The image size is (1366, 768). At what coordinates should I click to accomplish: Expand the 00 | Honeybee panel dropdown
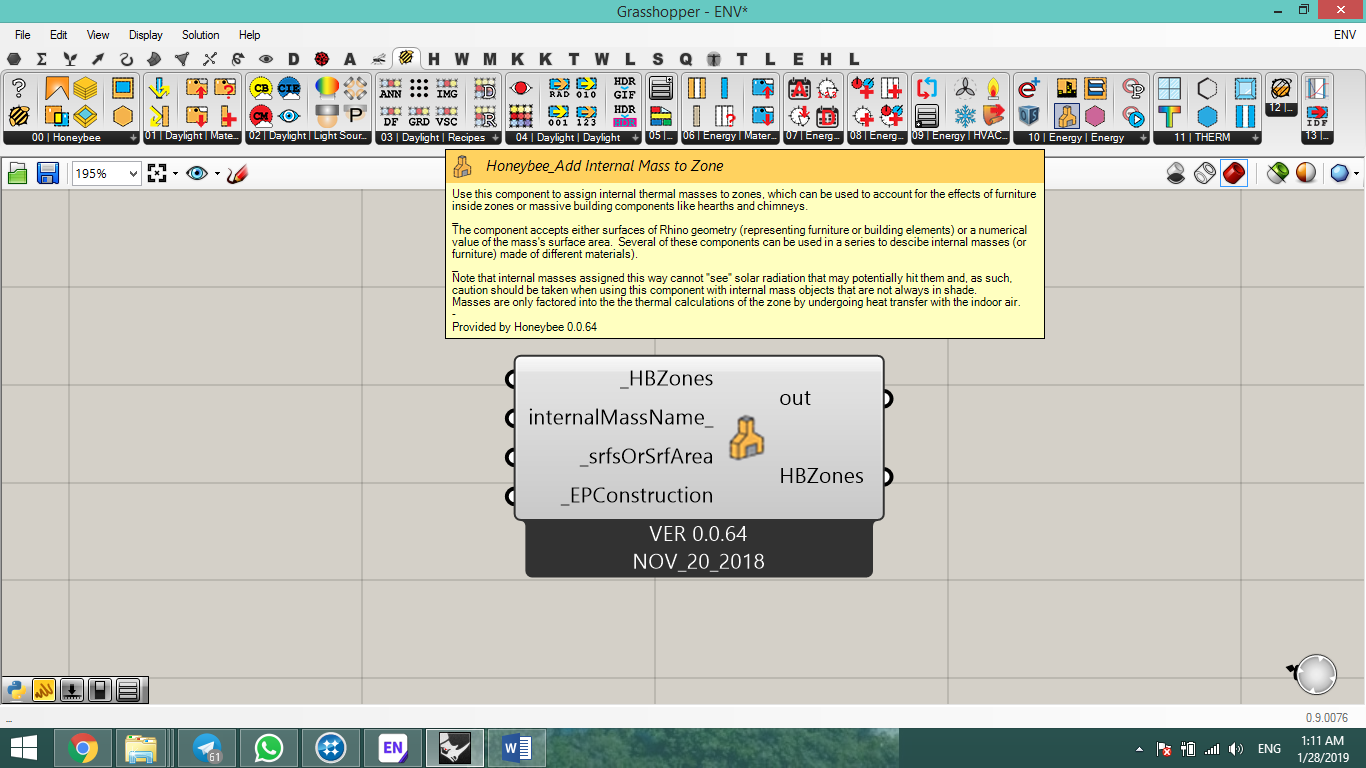pyautogui.click(x=133, y=138)
